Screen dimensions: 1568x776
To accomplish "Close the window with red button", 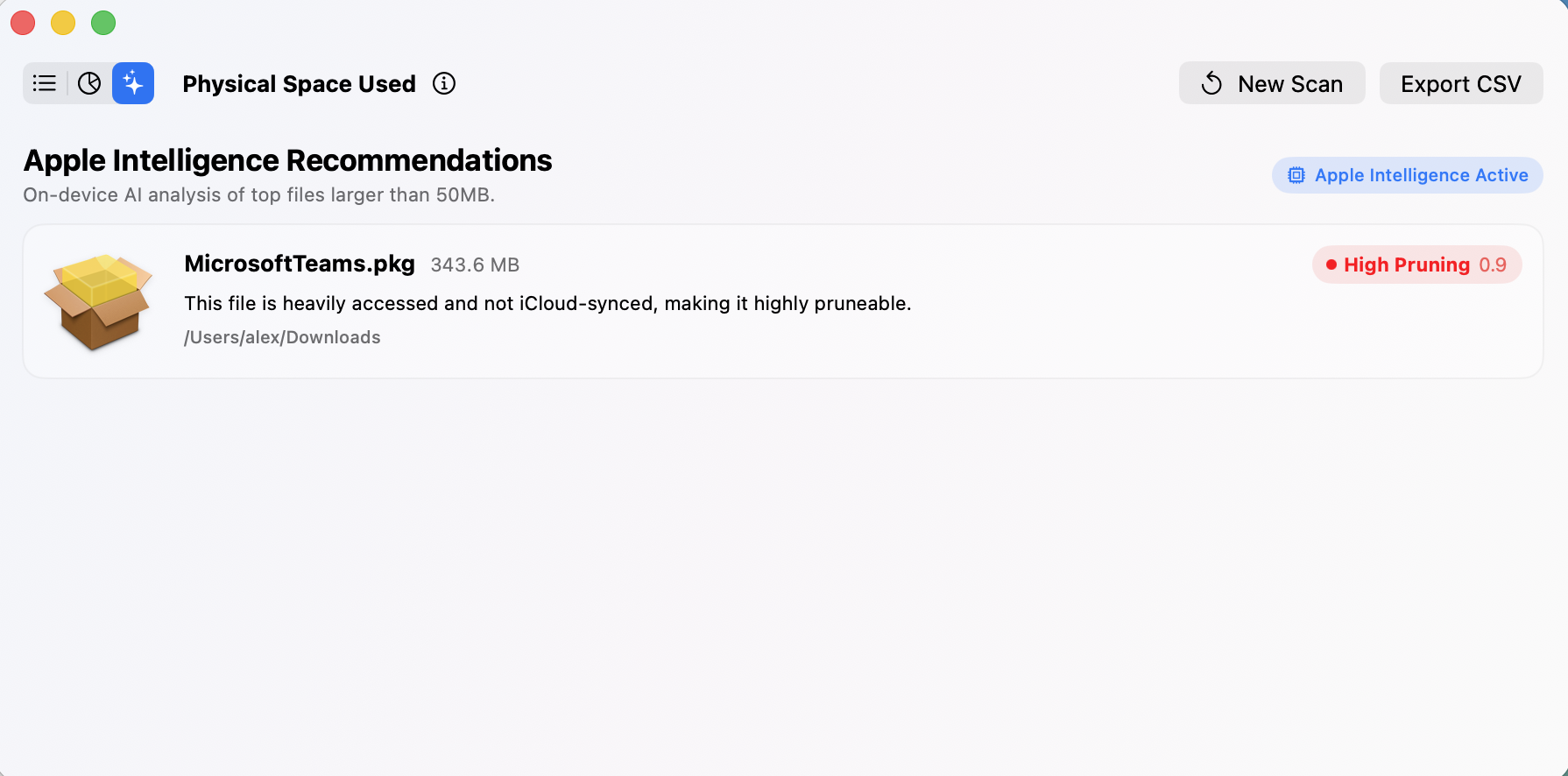I will tap(23, 23).
